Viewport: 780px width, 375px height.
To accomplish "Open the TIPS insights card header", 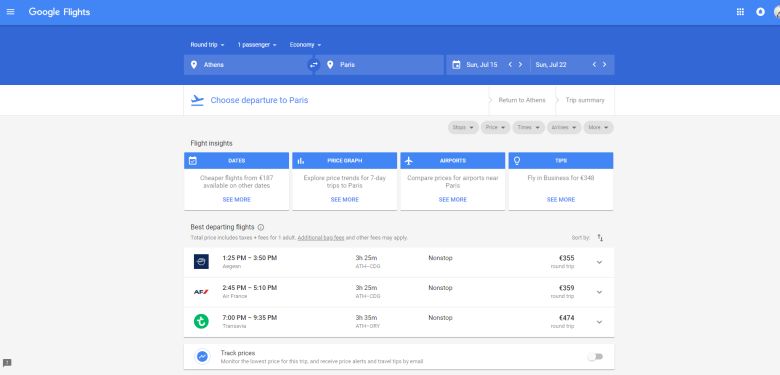I will (561, 161).
